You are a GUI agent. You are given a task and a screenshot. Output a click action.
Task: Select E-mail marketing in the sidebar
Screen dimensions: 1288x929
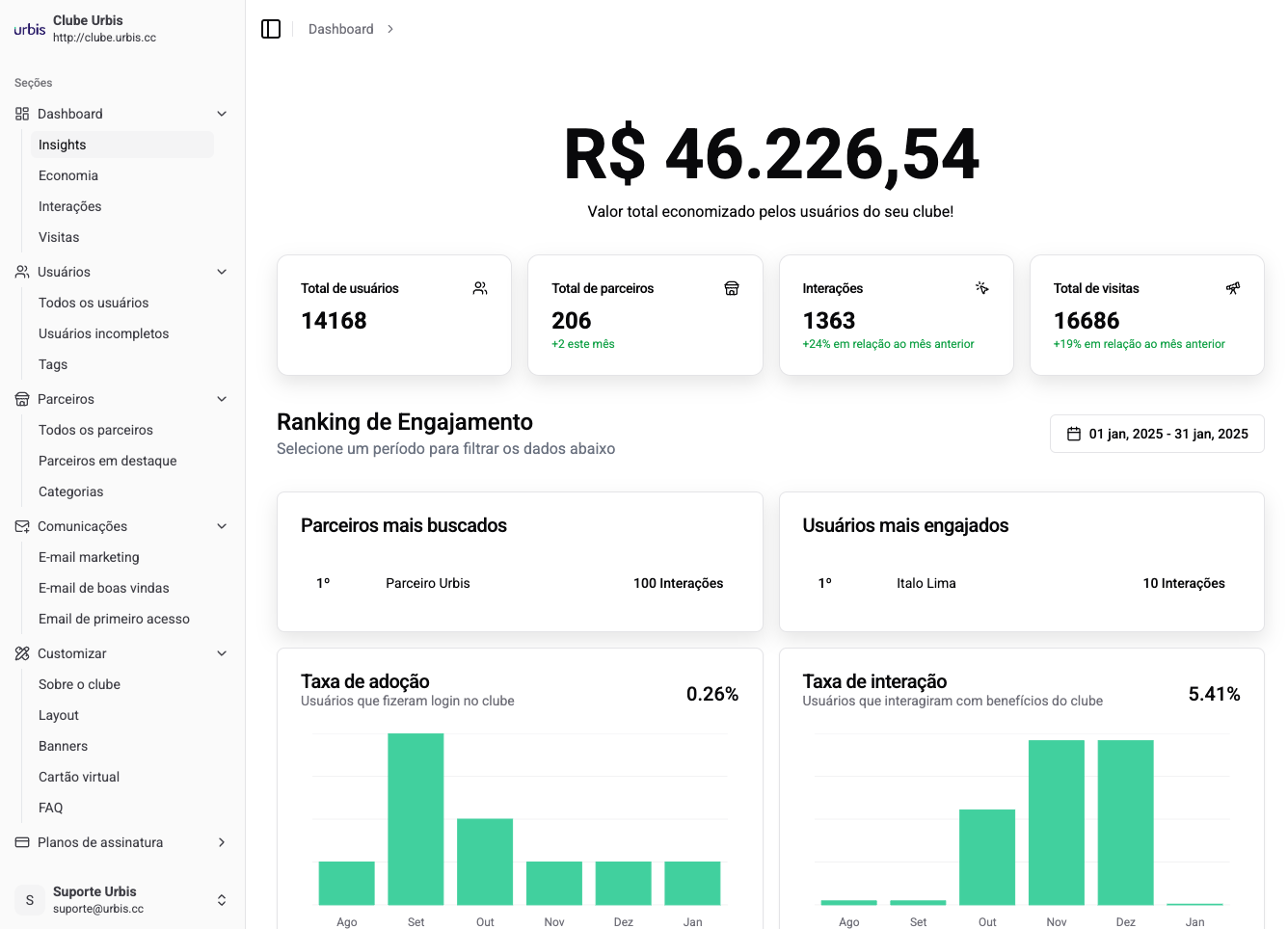[89, 557]
